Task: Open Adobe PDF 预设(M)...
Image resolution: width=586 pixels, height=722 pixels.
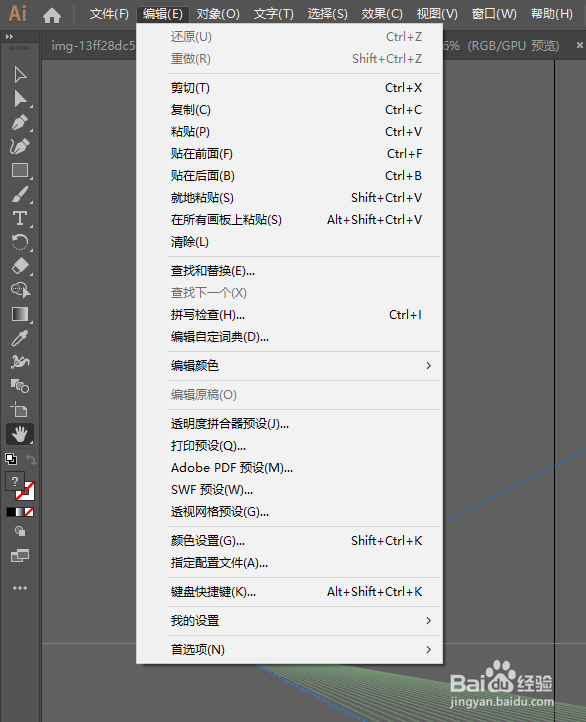Action: 289,468
